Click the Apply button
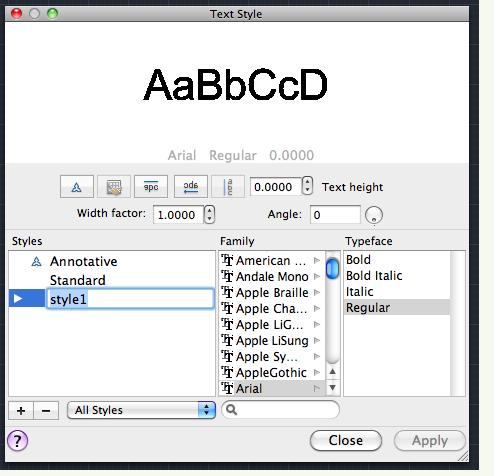494x476 pixels. click(430, 440)
